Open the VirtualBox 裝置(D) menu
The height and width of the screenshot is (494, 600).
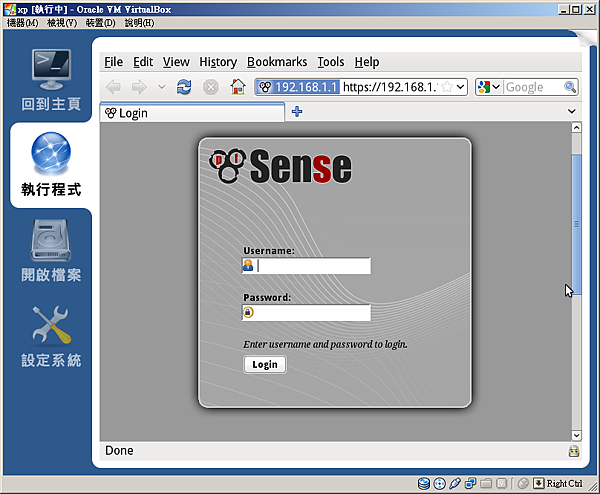pos(100,23)
